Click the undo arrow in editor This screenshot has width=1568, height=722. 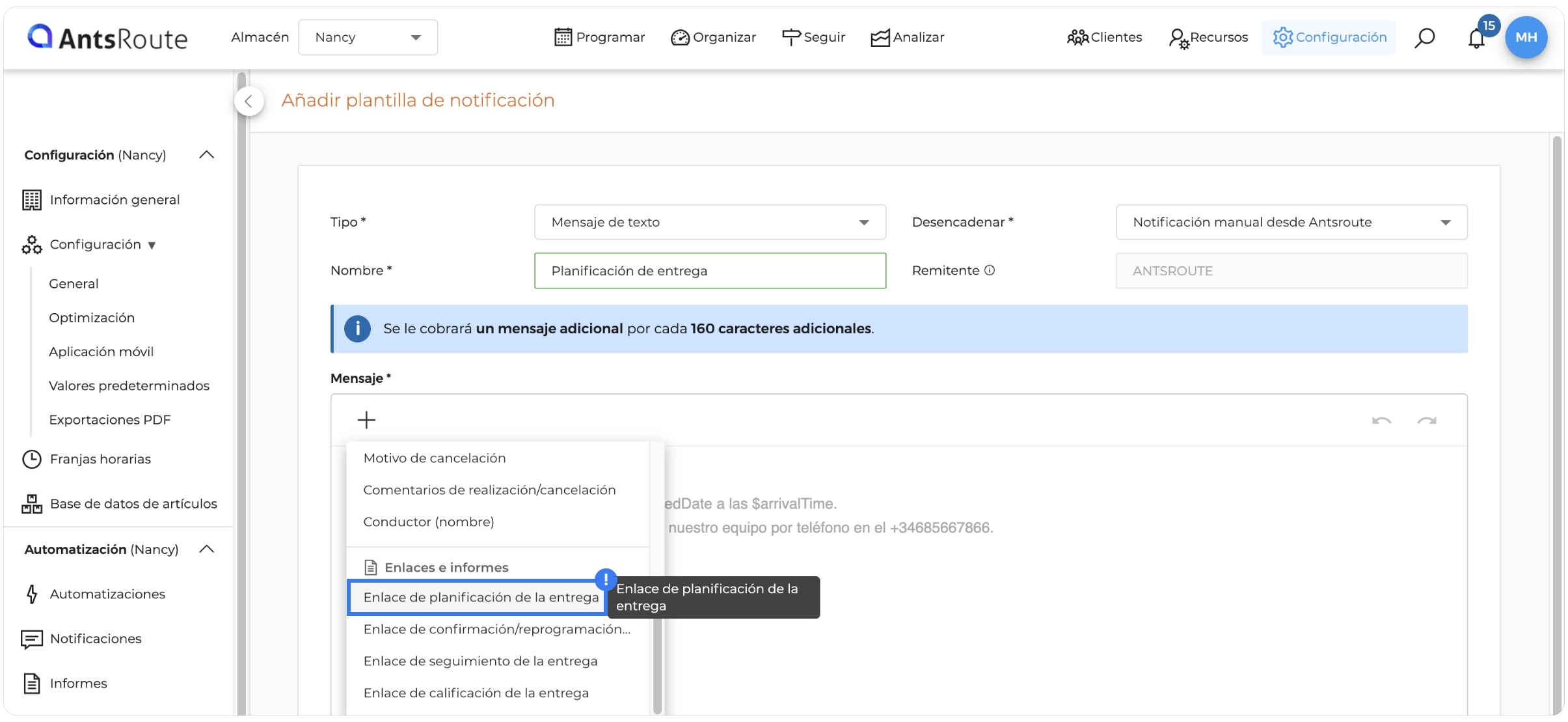[1381, 421]
